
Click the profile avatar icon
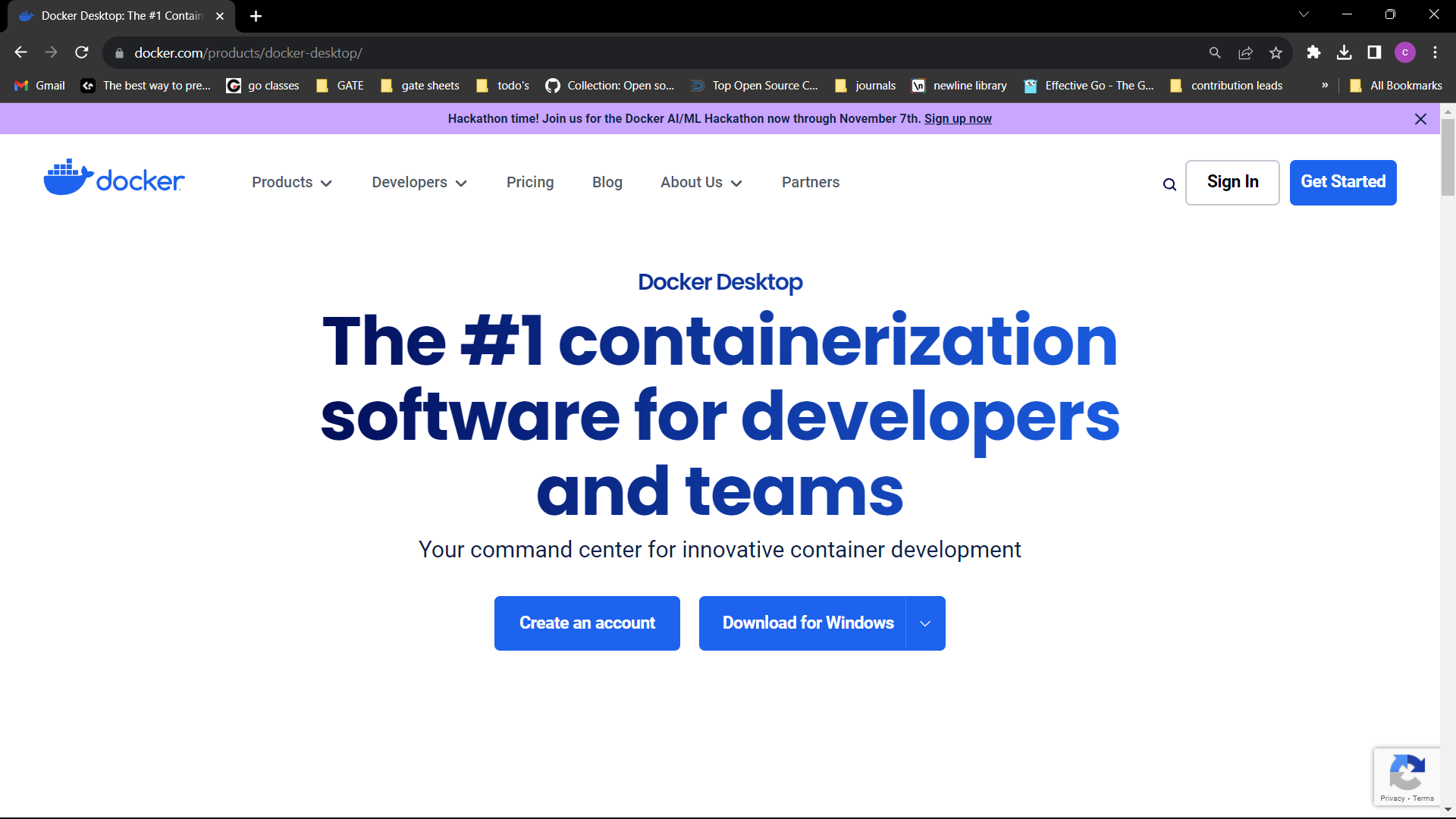pos(1405,52)
